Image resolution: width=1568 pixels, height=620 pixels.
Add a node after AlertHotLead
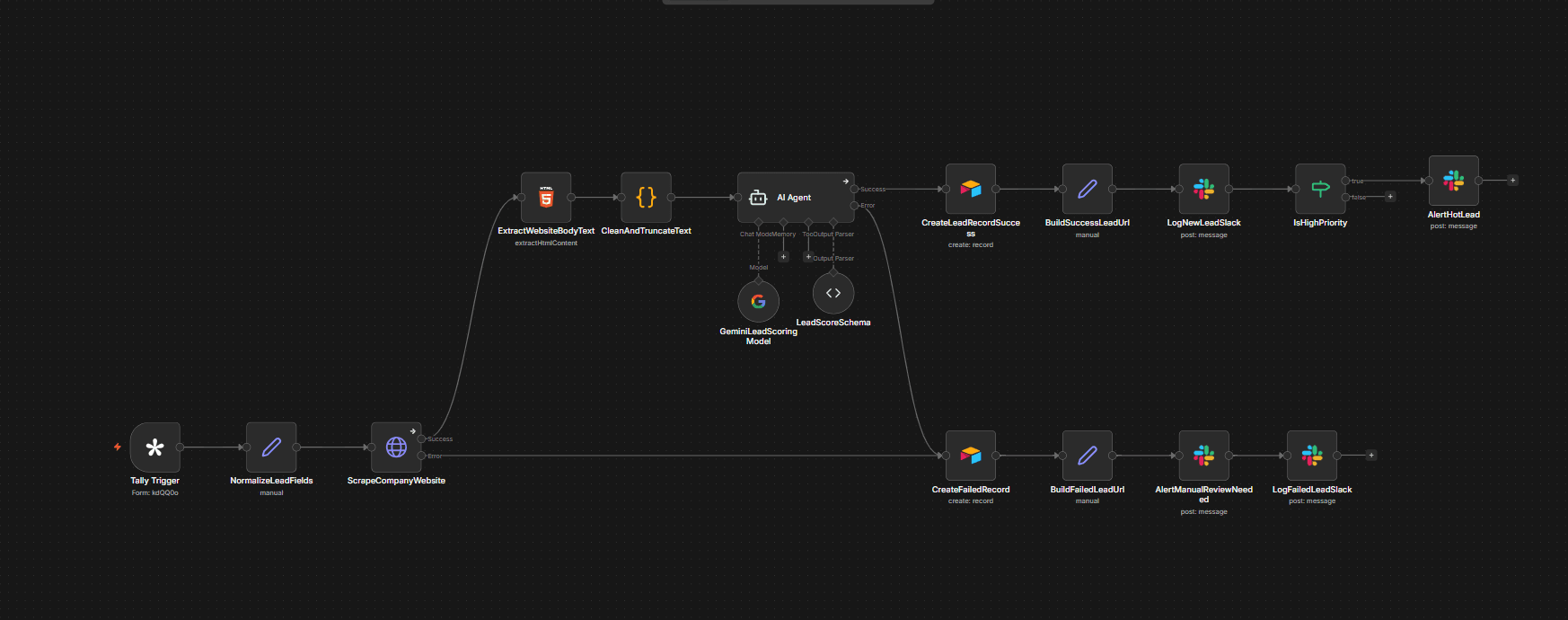[x=1512, y=181]
